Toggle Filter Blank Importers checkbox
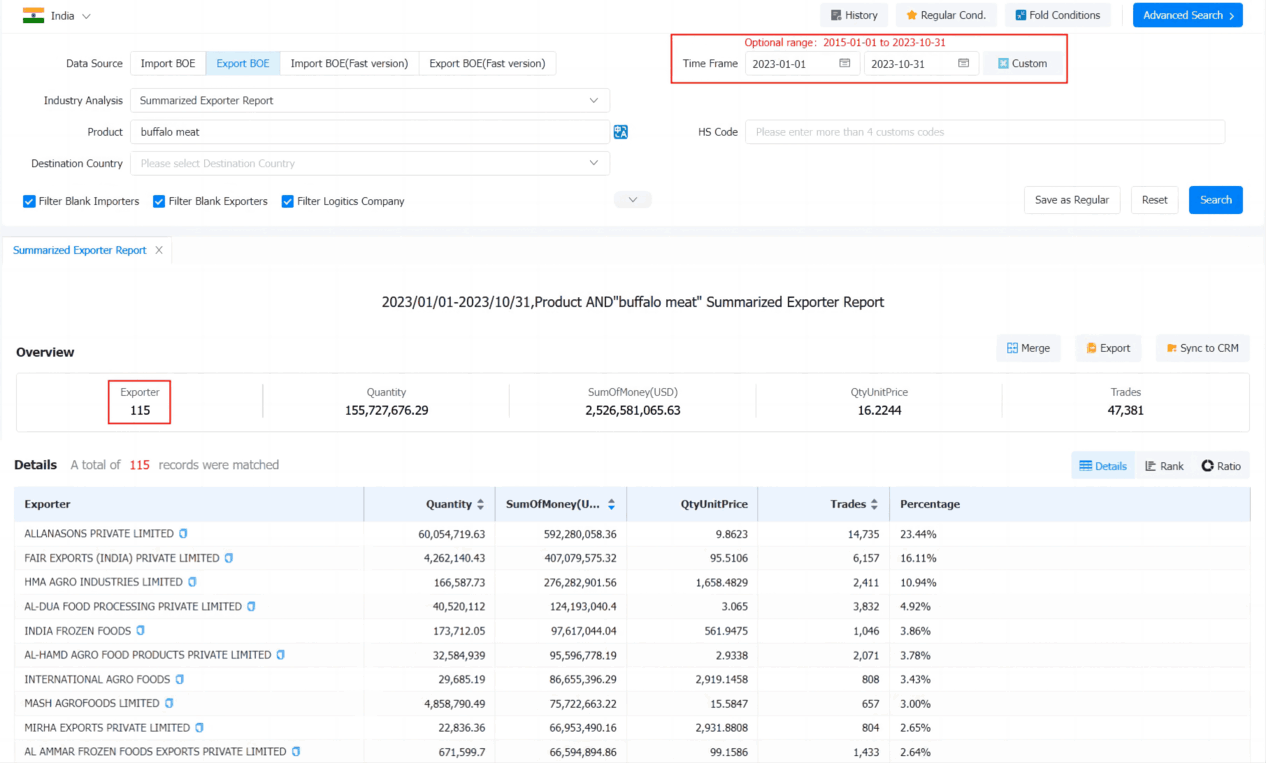The height and width of the screenshot is (763, 1266). click(x=29, y=201)
